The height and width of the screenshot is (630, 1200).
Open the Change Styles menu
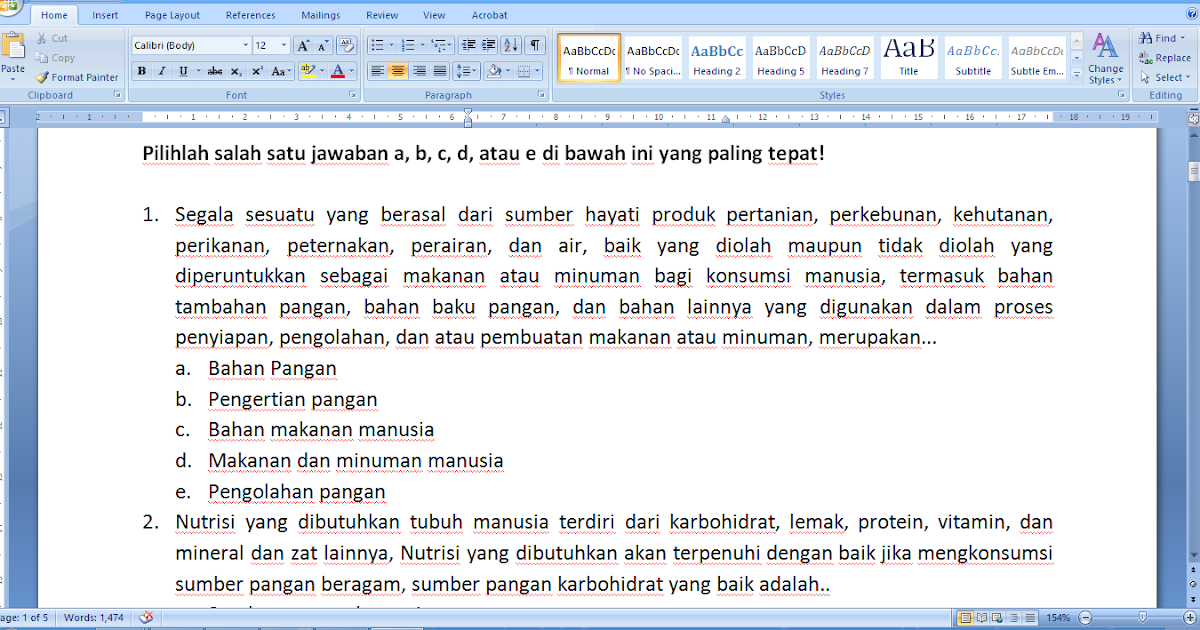click(1106, 62)
